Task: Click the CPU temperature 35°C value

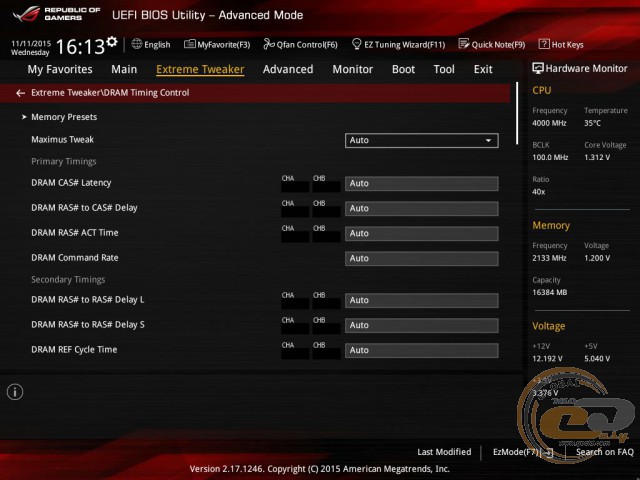Action: 592,123
